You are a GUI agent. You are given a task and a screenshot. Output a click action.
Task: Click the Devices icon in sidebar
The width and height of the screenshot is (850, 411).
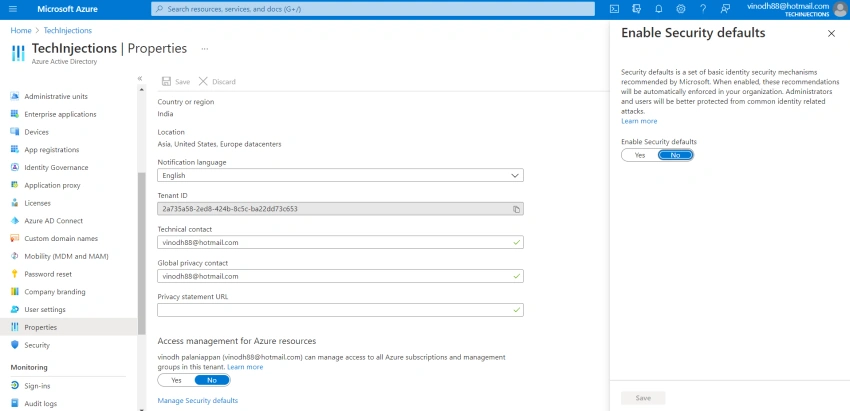point(15,132)
